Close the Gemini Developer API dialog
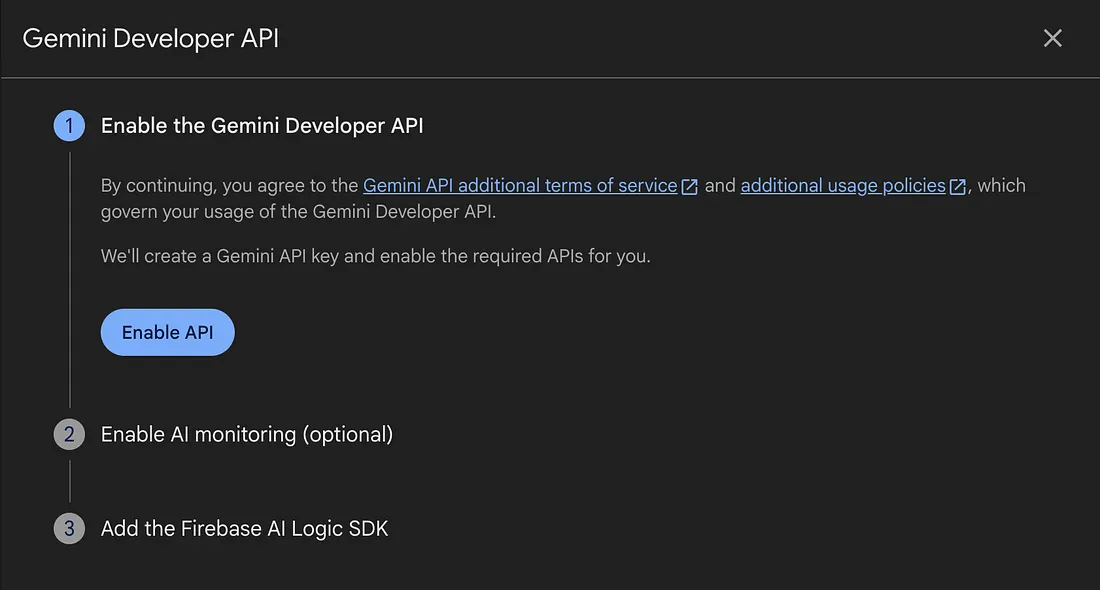The height and width of the screenshot is (590, 1100). [x=1052, y=38]
